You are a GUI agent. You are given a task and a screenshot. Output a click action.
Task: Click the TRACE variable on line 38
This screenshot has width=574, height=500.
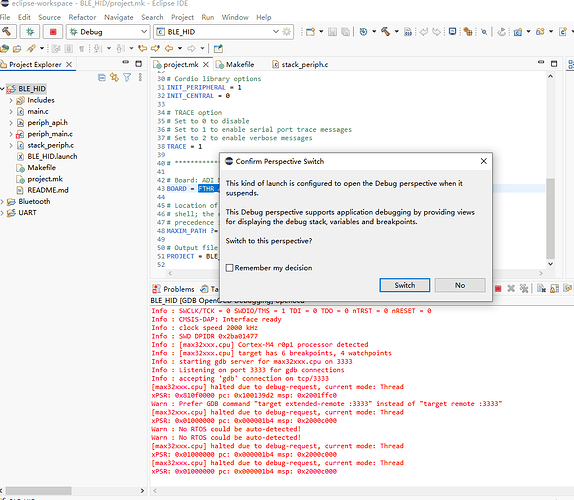(176, 146)
